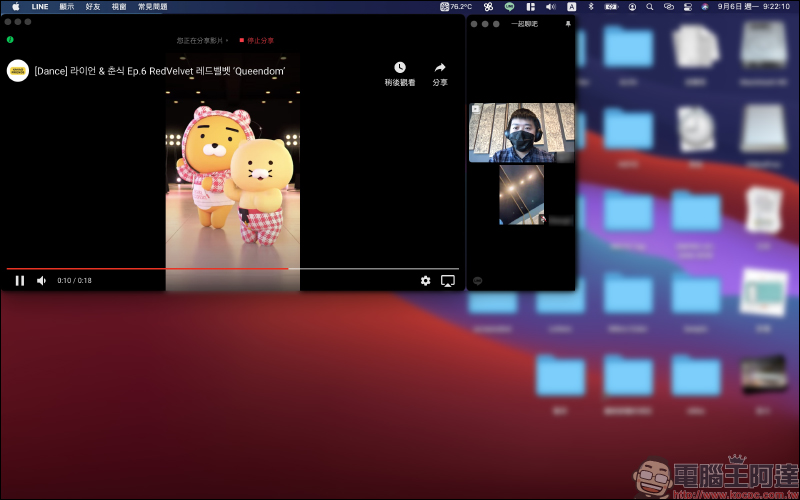800x500 pixels.
Task: Open the KAKAO FRIENDS channel avatar
Action: (x=18, y=71)
